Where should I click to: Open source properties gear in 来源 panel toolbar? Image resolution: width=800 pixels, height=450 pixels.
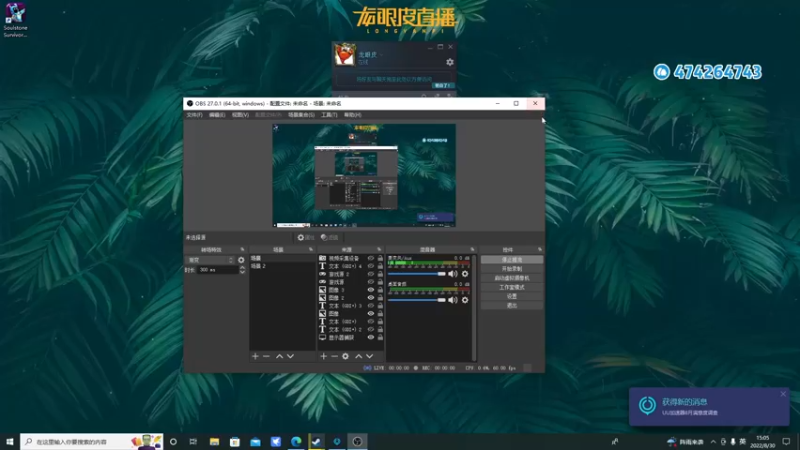click(345, 356)
